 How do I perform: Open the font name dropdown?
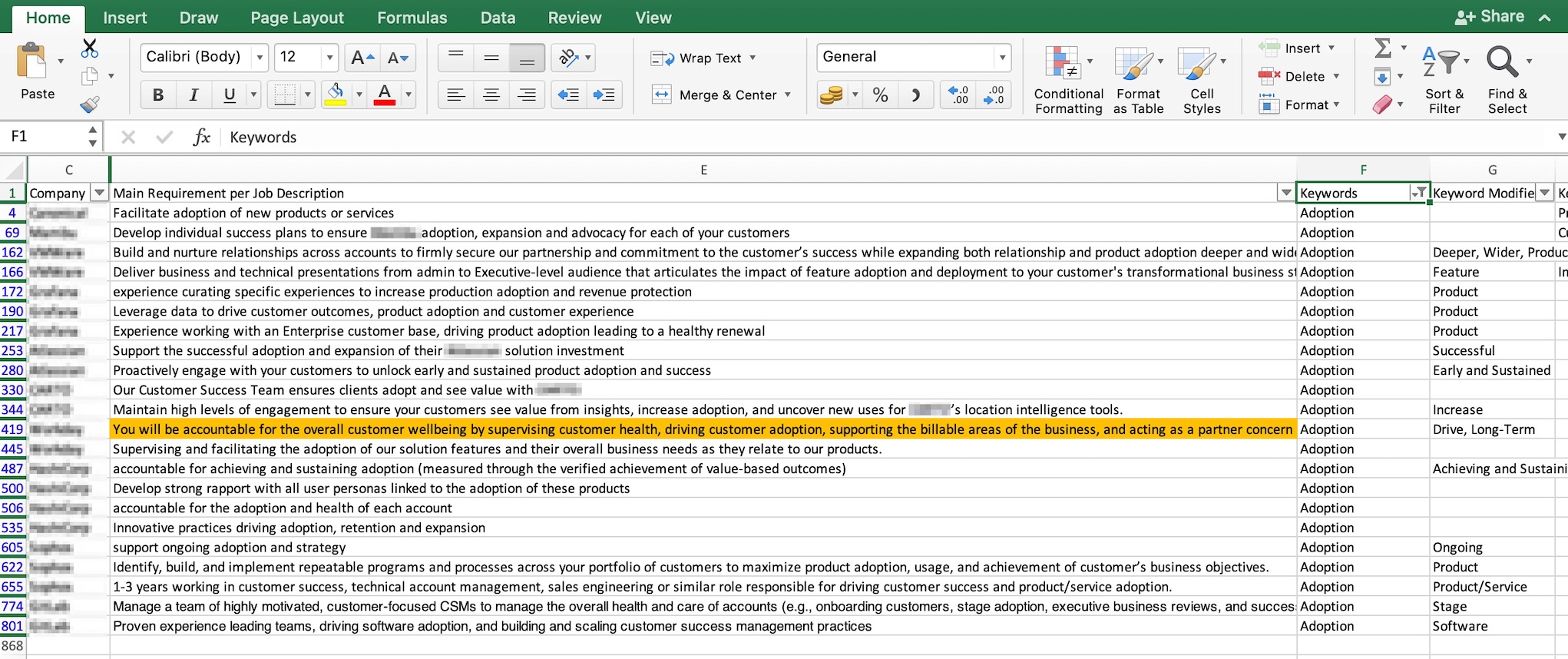click(260, 58)
